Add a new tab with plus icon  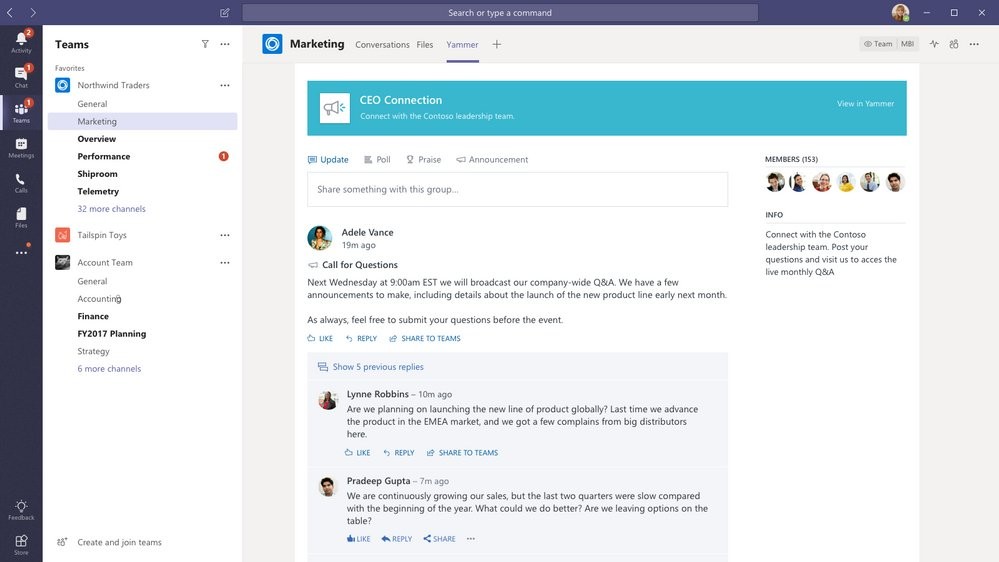[496, 44]
